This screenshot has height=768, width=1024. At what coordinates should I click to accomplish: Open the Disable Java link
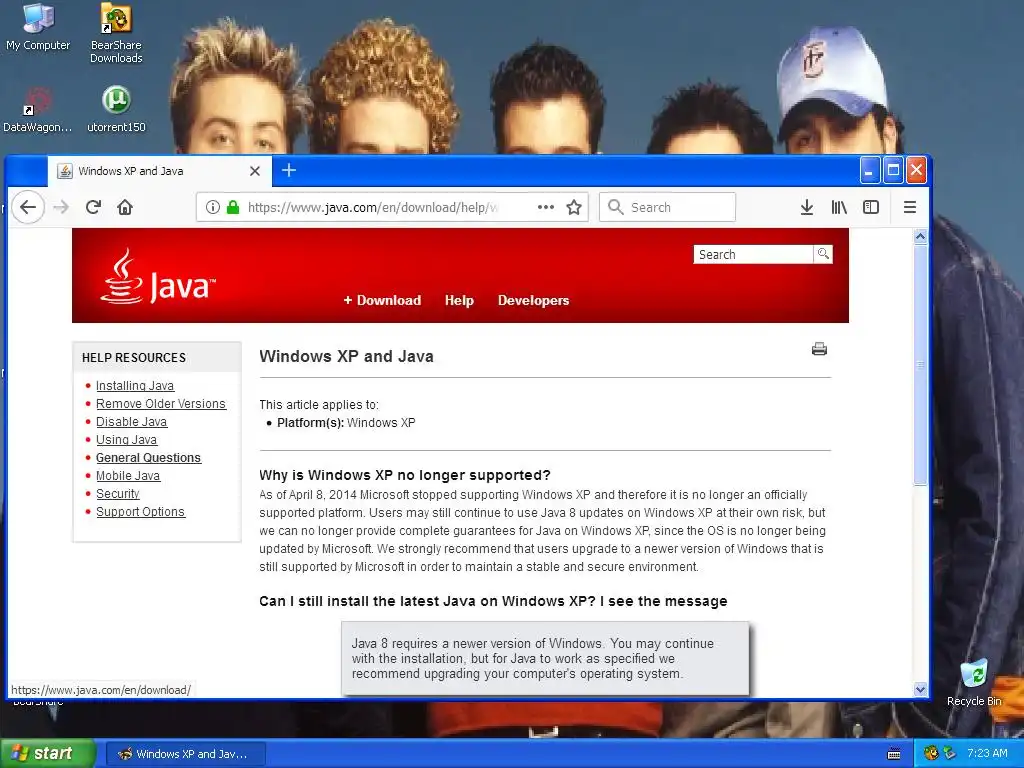(131, 422)
